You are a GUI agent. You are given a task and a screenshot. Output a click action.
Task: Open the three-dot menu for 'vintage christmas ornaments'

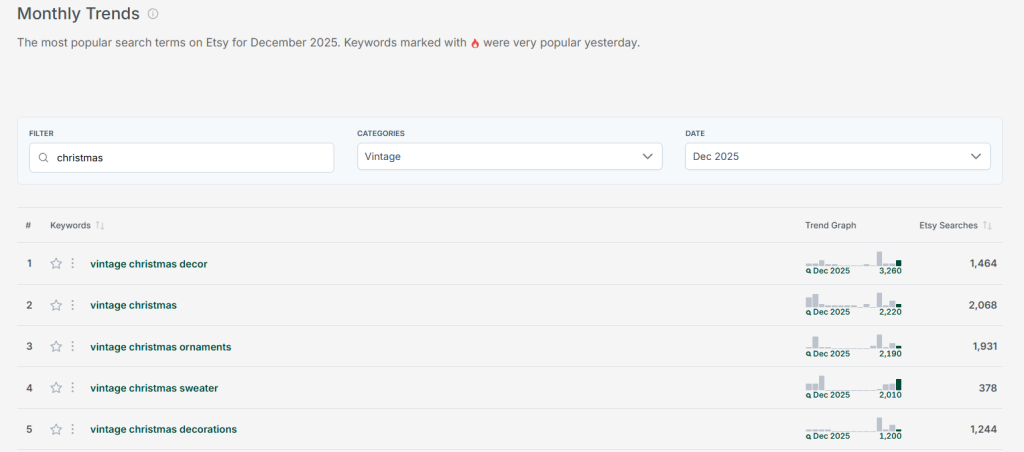[x=72, y=346]
